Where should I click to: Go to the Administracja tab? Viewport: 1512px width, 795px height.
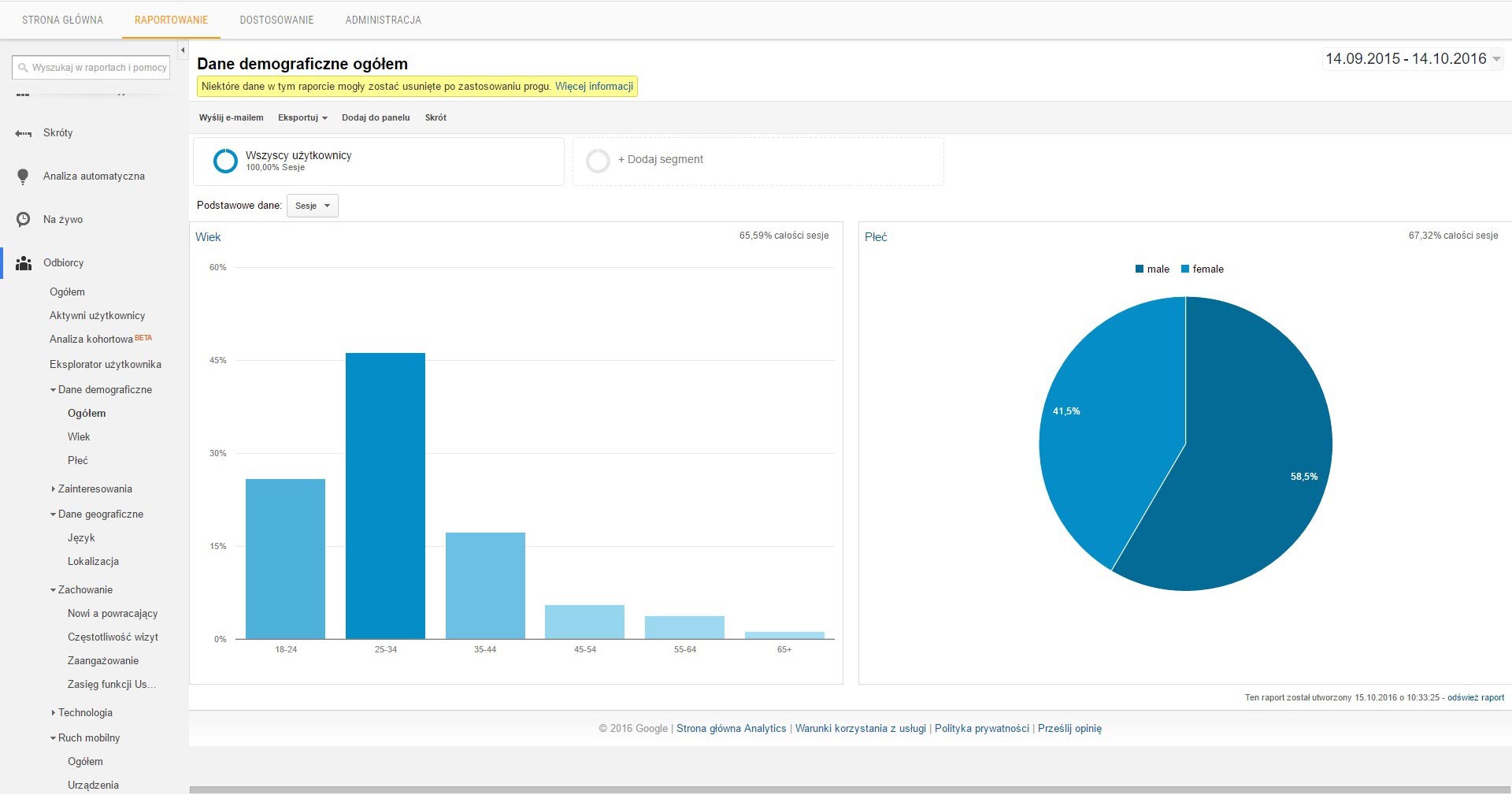coord(383,20)
